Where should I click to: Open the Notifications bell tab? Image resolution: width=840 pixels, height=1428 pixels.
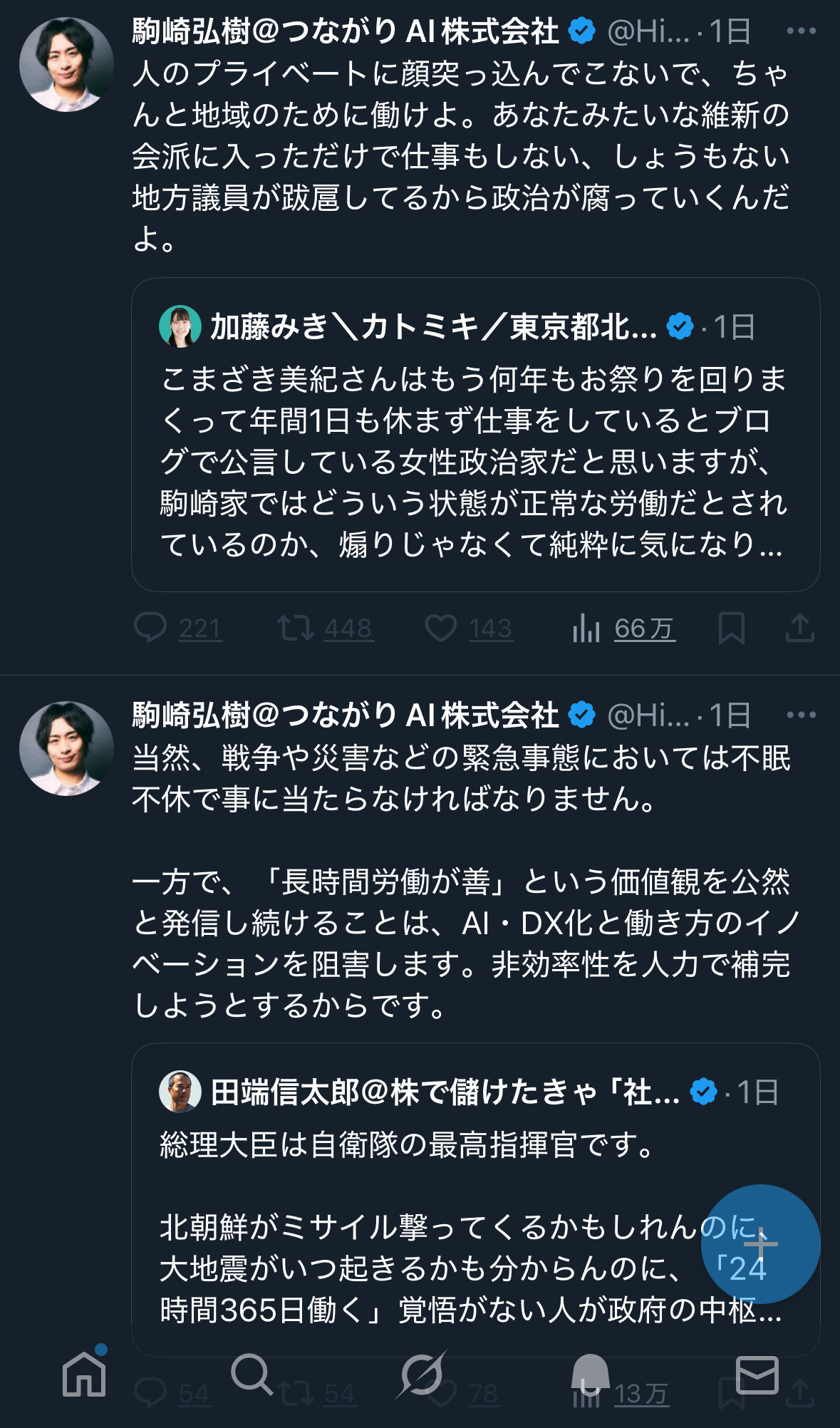(x=589, y=1374)
